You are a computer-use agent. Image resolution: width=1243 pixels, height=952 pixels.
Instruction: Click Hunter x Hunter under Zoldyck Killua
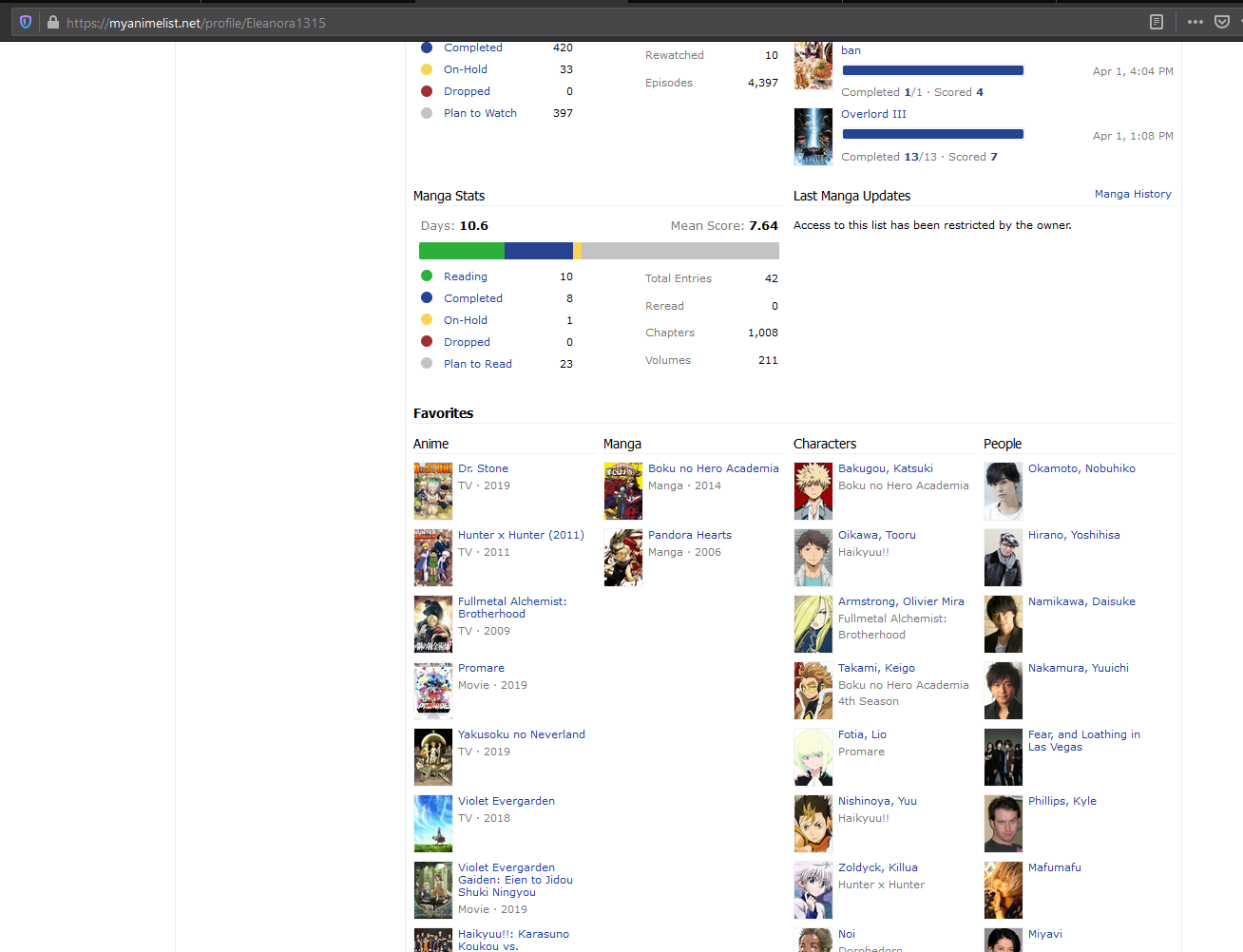(x=881, y=885)
